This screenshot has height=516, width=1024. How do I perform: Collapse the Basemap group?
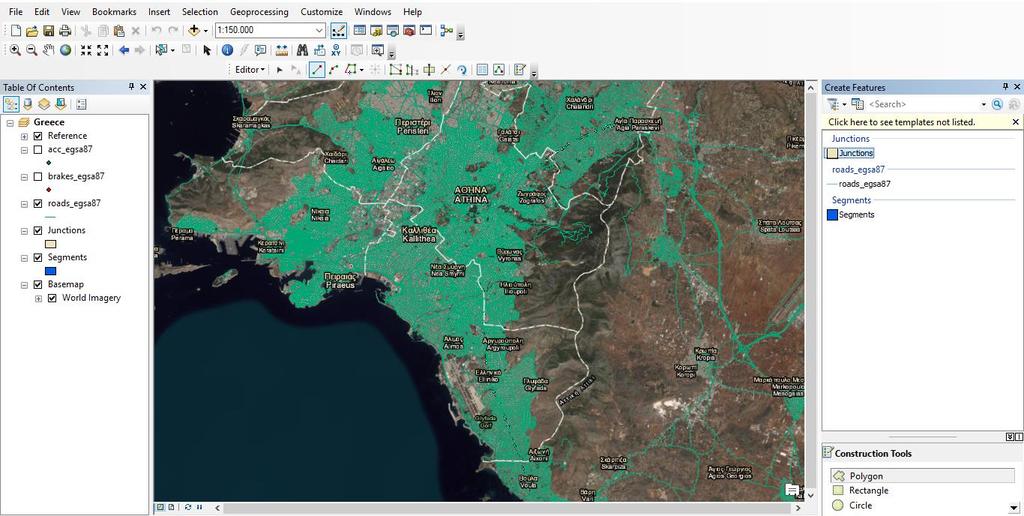click(x=24, y=285)
